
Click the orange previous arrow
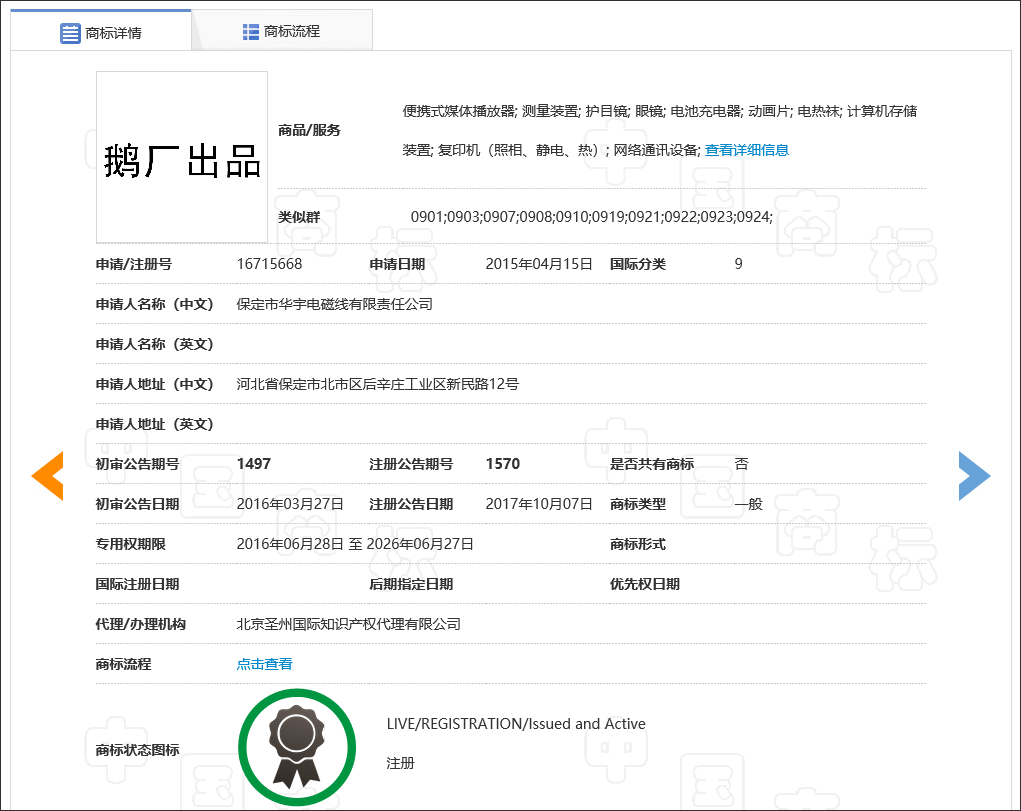point(48,476)
